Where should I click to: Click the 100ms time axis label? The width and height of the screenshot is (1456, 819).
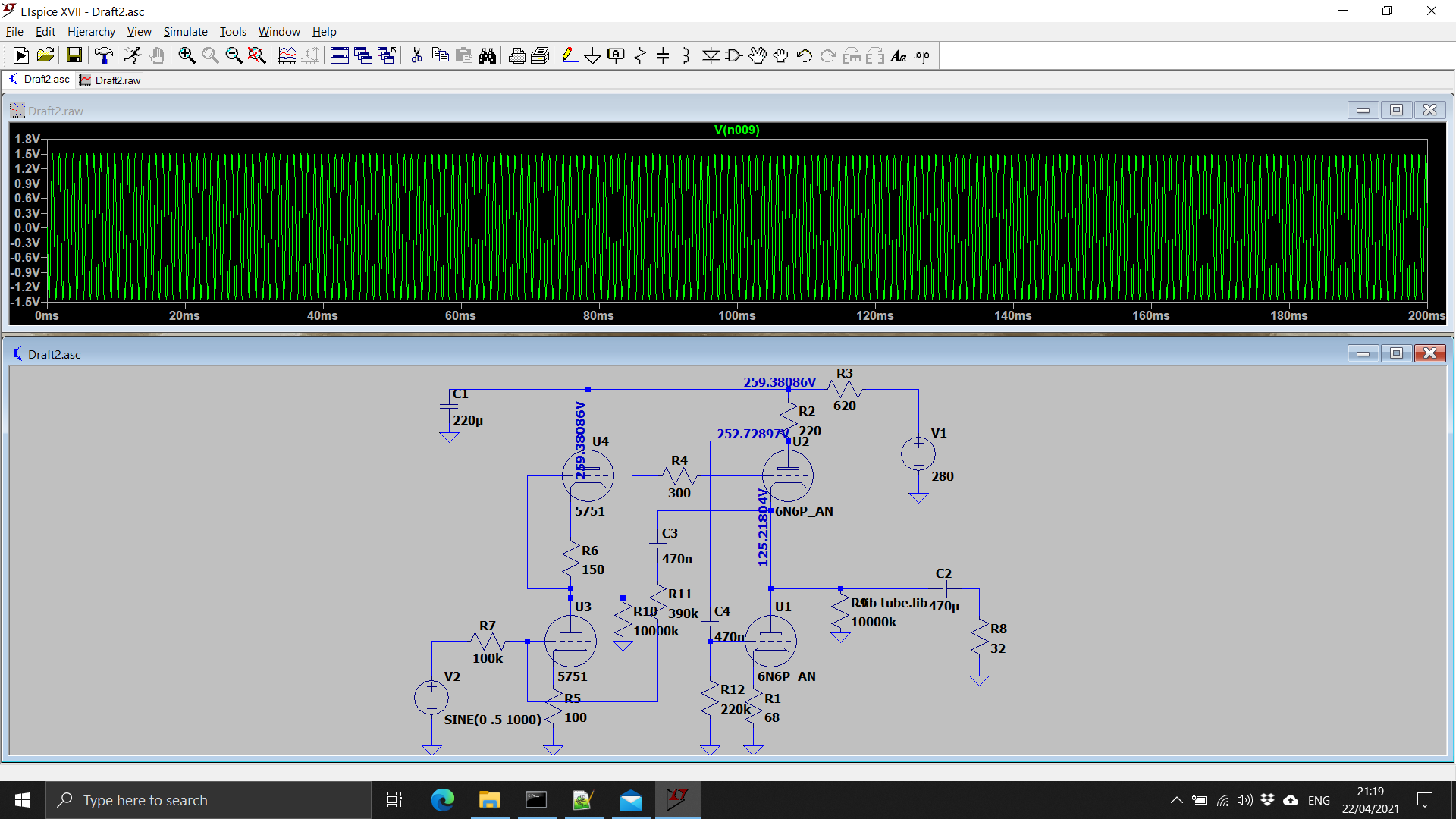click(737, 315)
